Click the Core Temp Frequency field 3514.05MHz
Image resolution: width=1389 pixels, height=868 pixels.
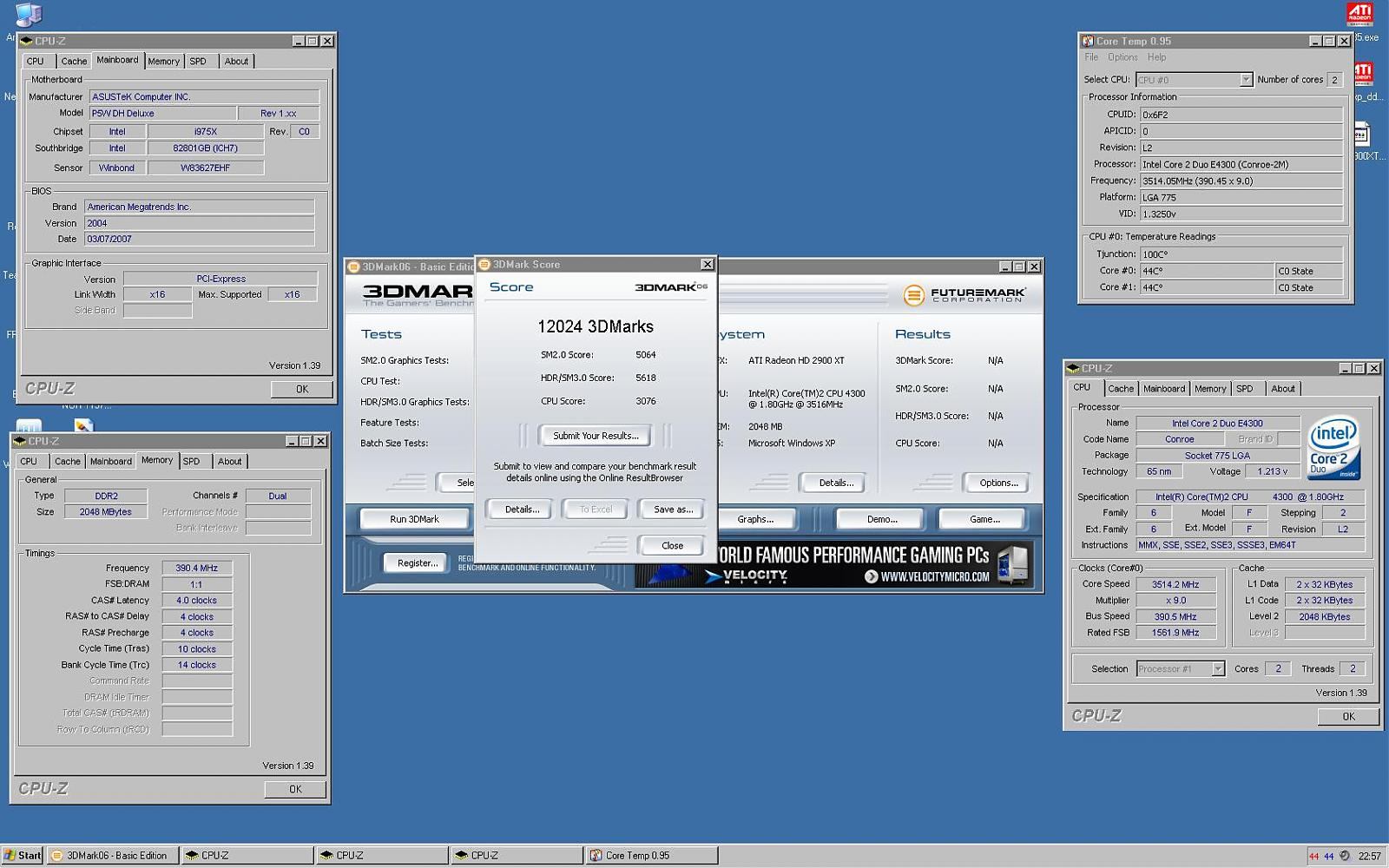point(1241,181)
